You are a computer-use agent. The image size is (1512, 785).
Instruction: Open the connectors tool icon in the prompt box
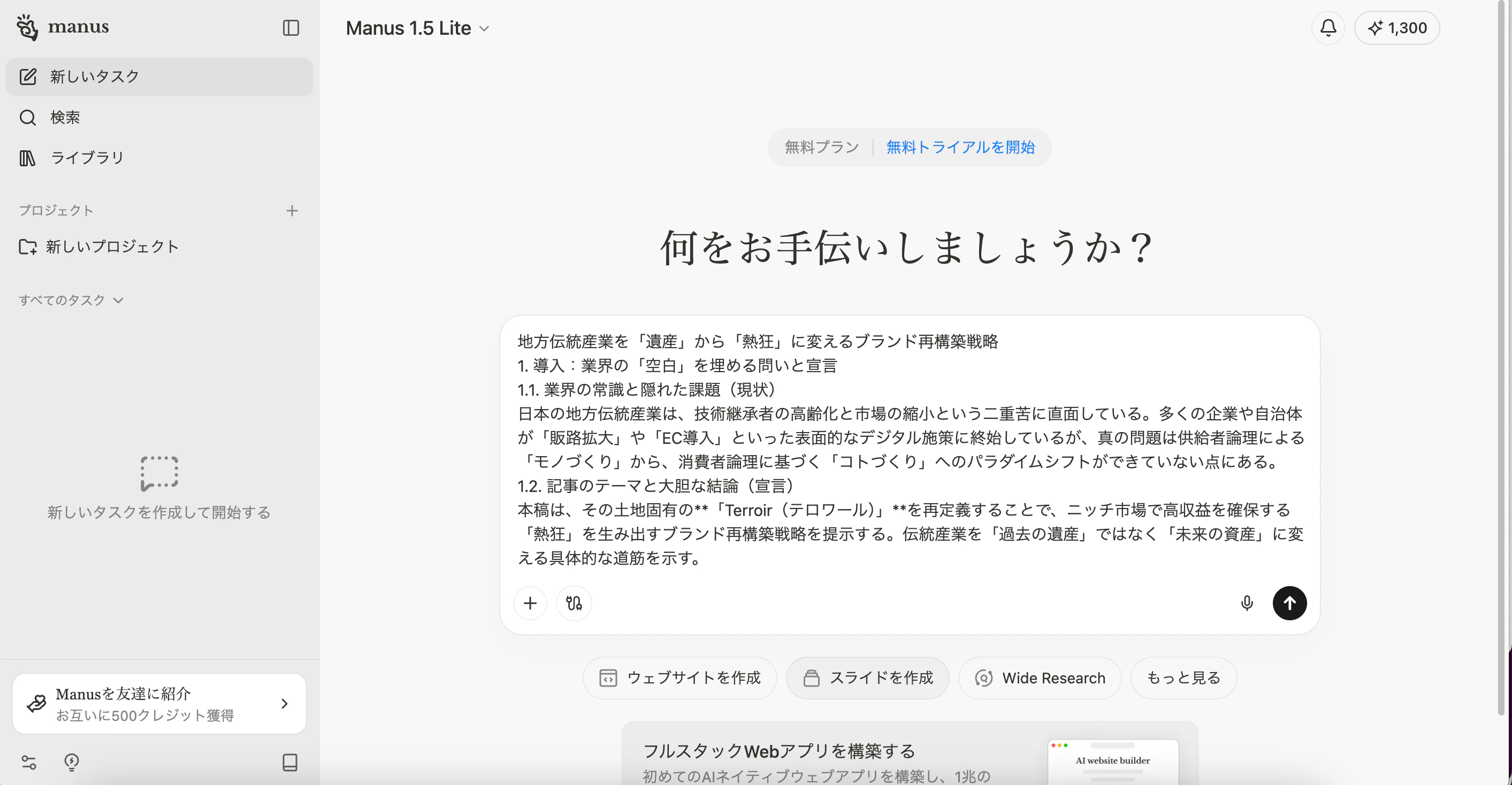coord(574,603)
